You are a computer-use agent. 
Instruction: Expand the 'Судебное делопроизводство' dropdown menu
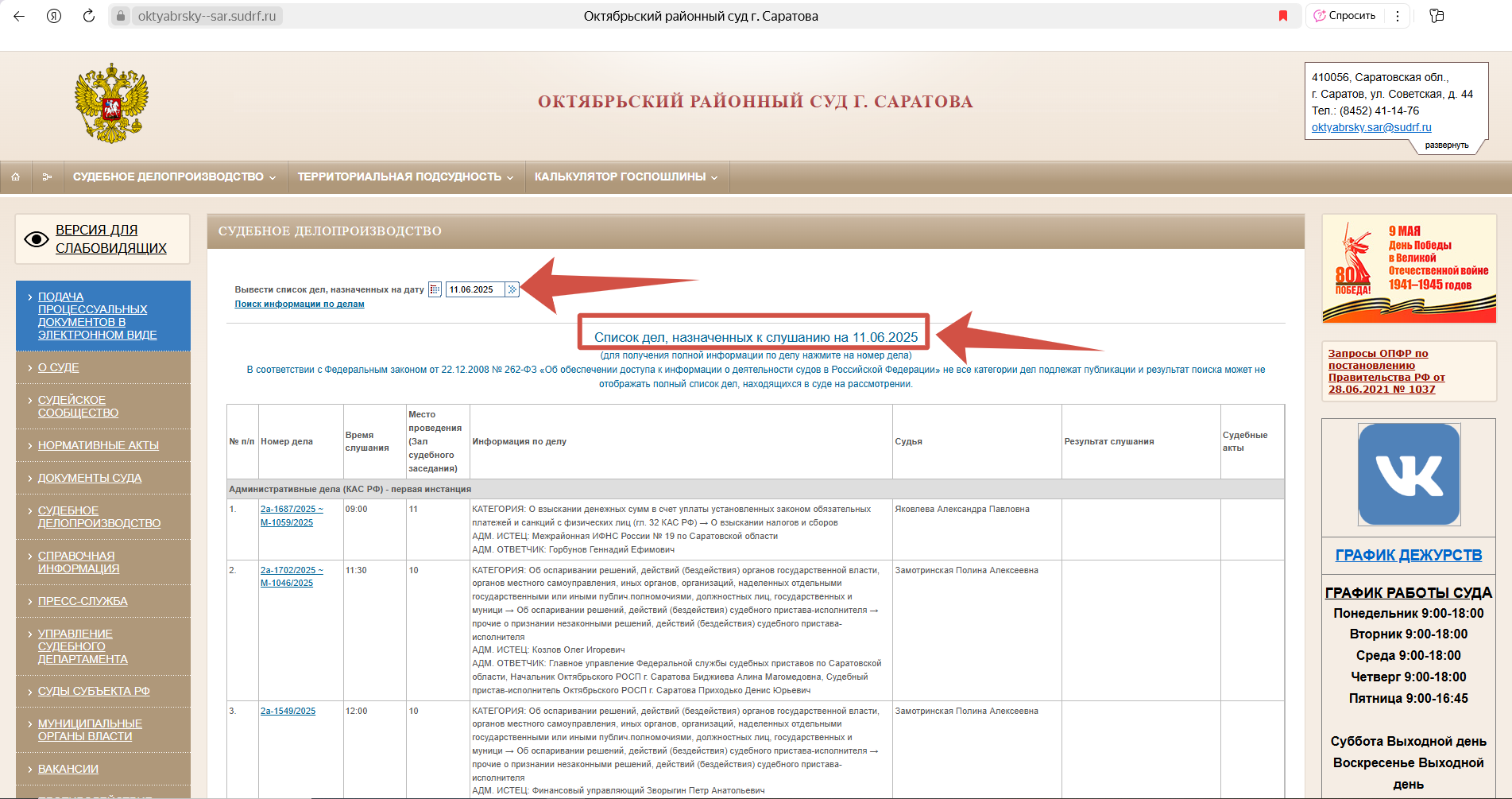click(x=174, y=176)
